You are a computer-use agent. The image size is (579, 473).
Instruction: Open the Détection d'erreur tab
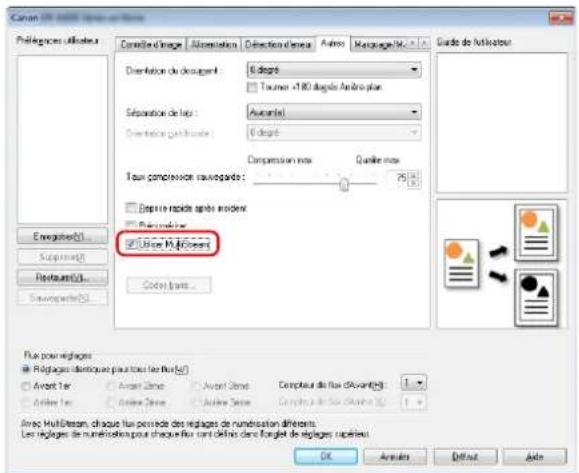click(x=278, y=45)
